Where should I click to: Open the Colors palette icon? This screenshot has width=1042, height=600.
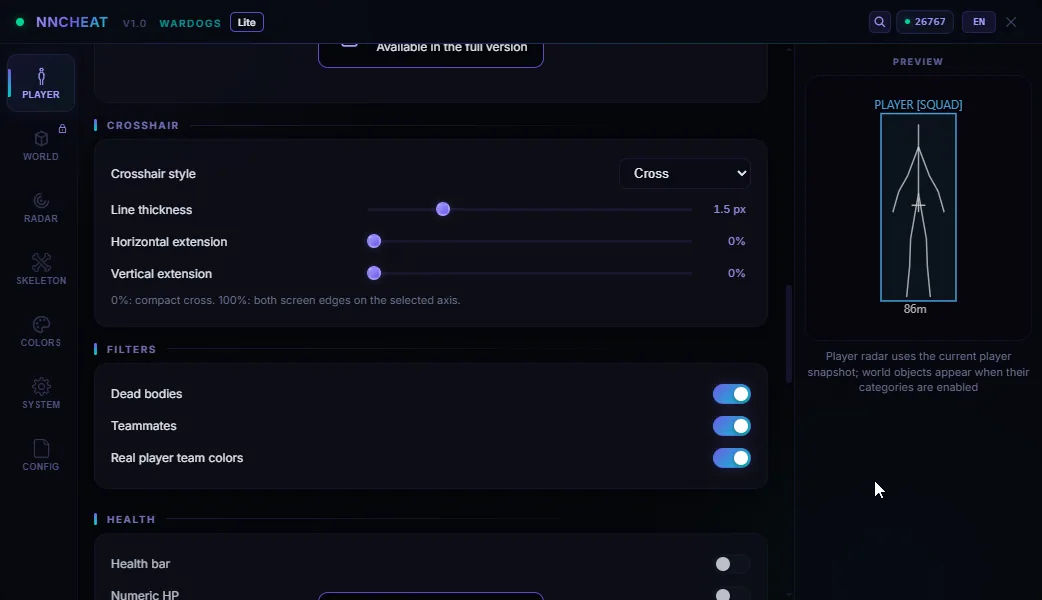(x=41, y=324)
